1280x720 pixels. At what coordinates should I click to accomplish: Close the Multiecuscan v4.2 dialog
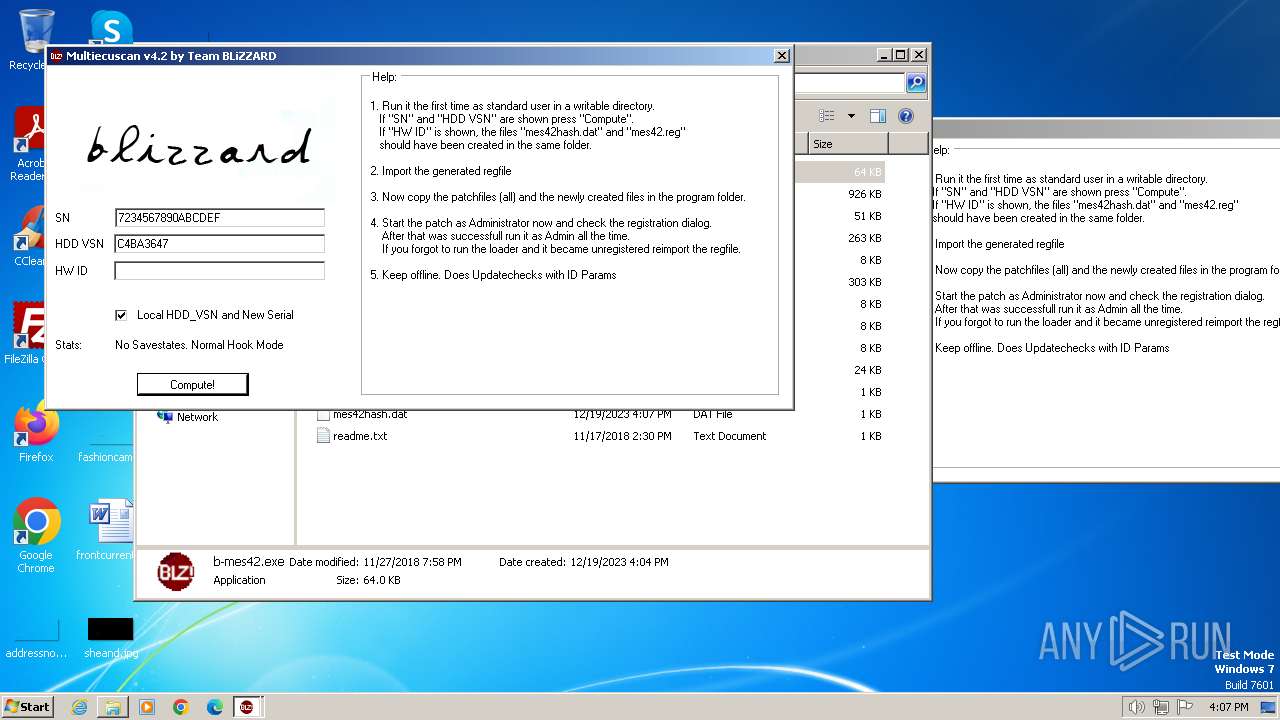pos(782,56)
